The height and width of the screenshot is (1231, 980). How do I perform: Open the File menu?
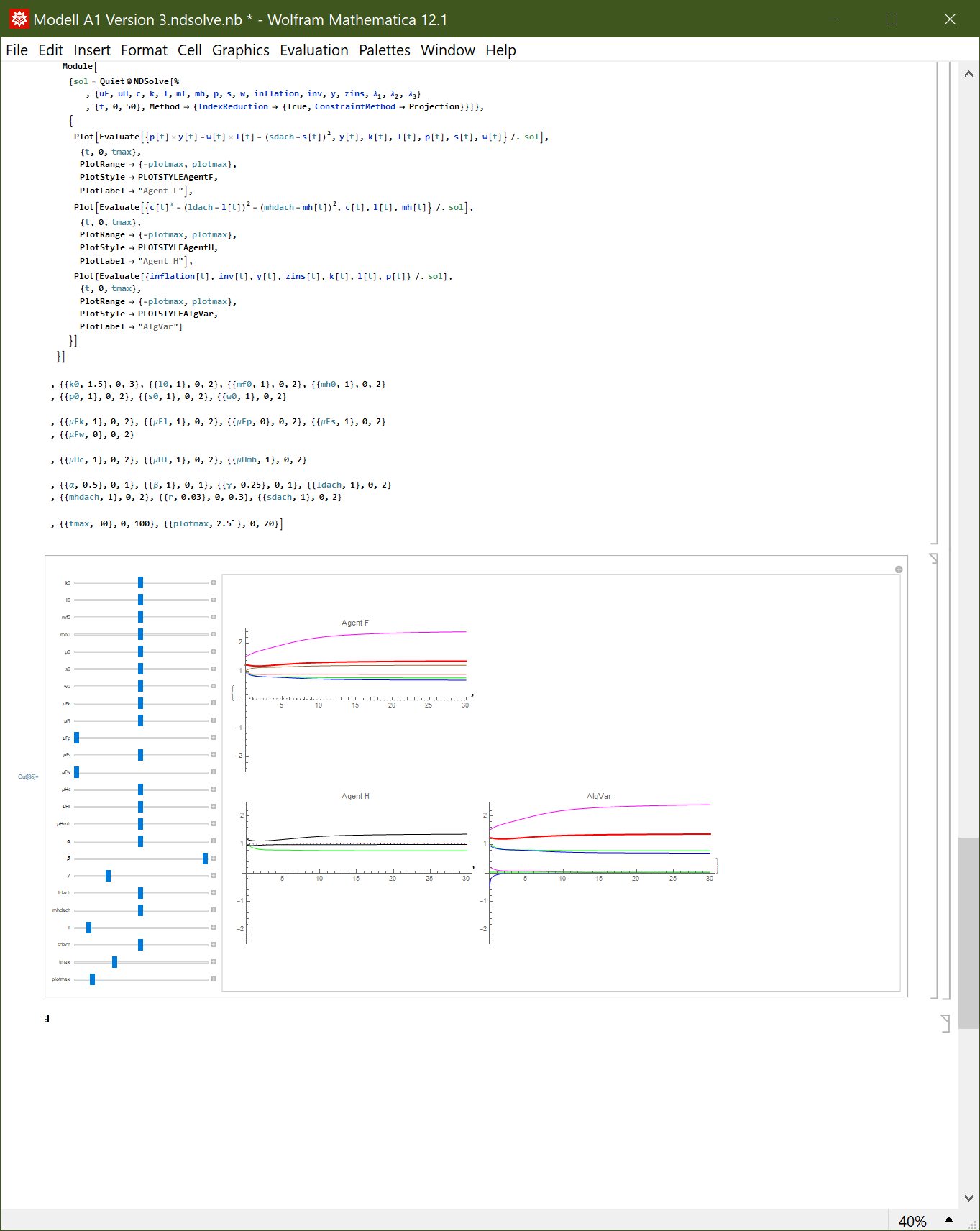click(17, 50)
